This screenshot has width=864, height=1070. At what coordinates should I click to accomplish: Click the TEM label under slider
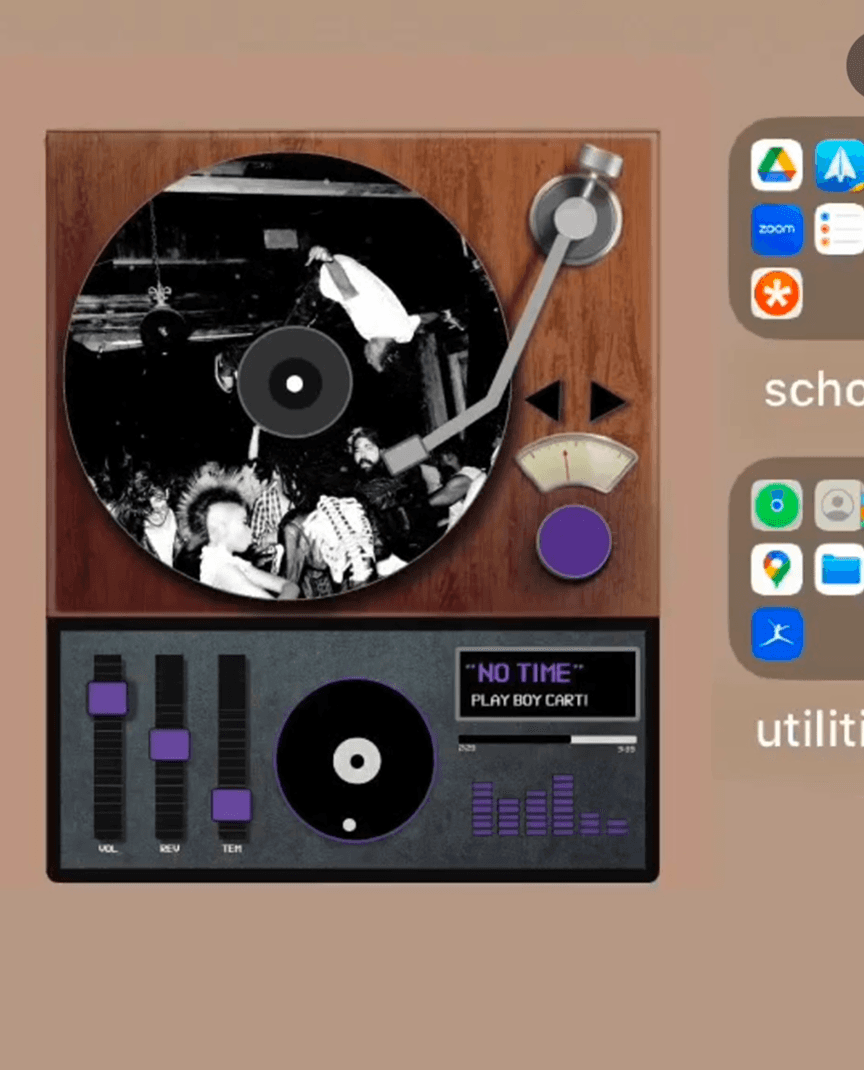pos(231,848)
